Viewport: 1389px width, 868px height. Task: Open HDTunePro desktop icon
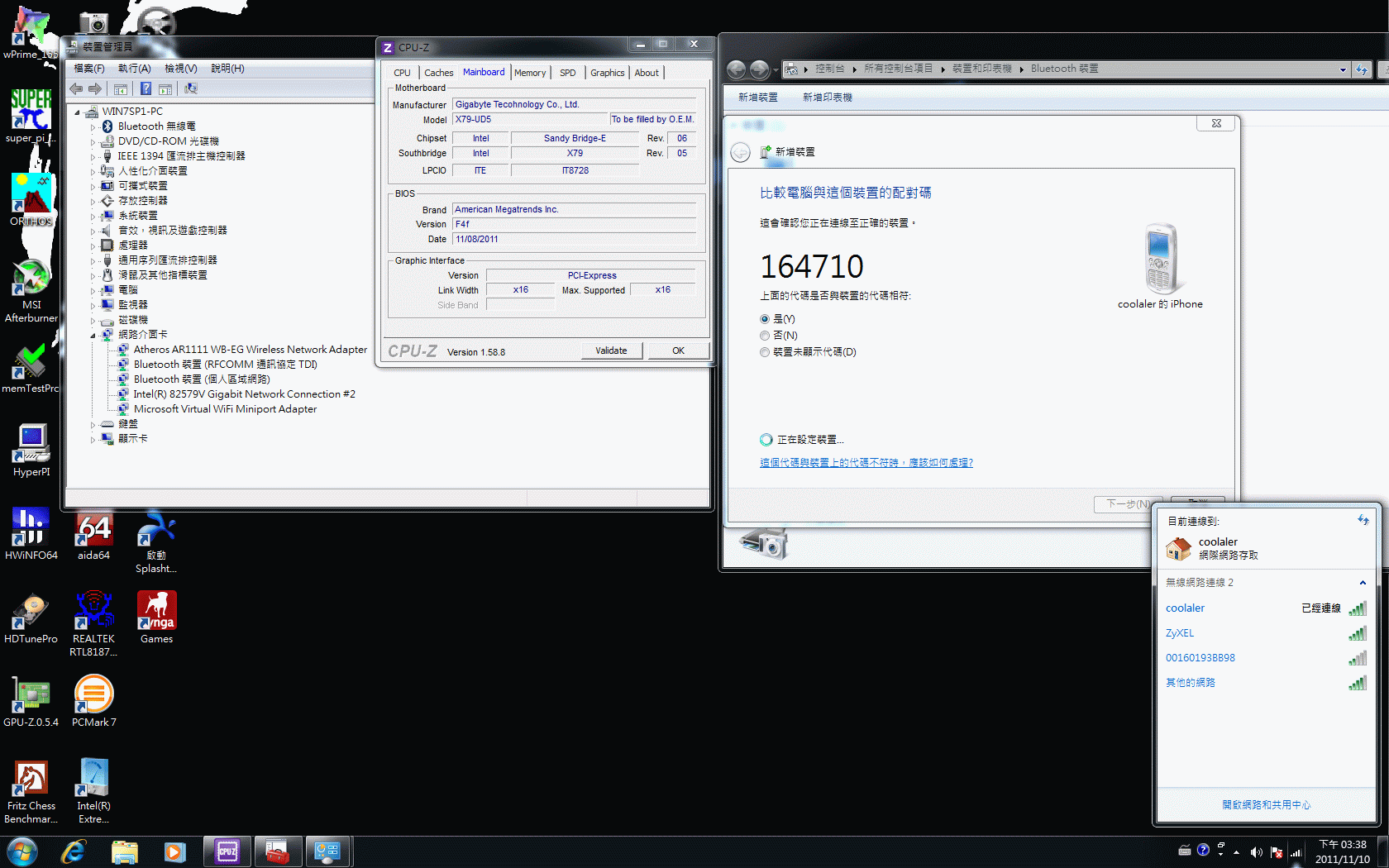point(31,618)
